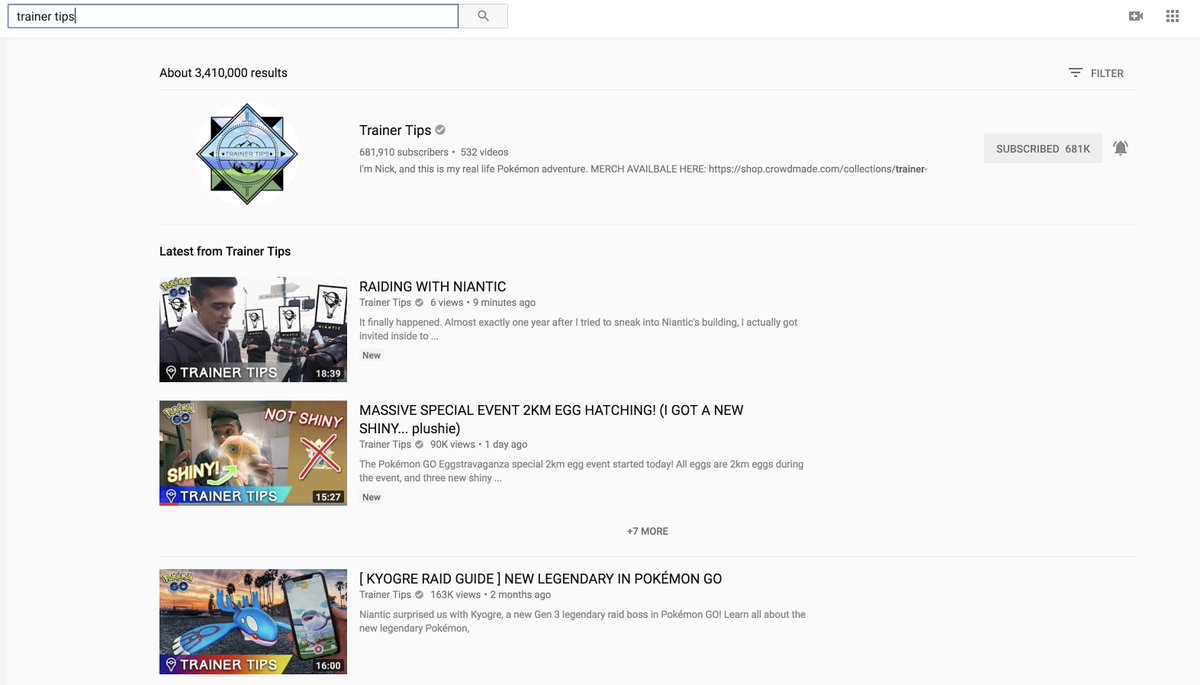Click Trainer Tips author under egg hatching video

tap(385, 444)
